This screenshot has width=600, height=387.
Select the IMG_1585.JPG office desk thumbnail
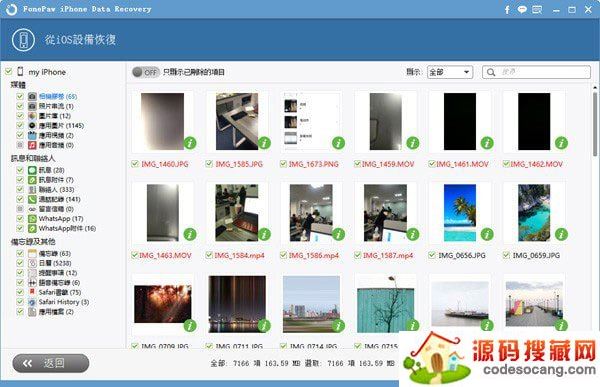237,121
